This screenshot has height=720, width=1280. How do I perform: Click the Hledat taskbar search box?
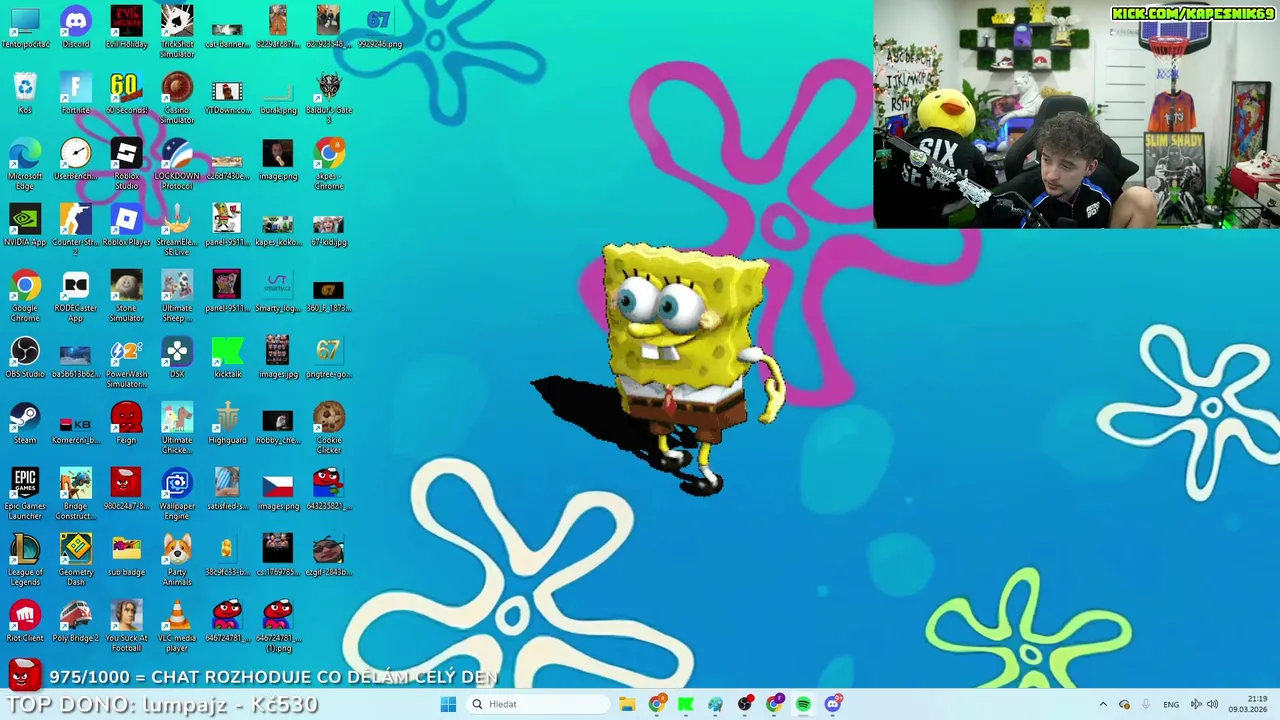[x=539, y=704]
